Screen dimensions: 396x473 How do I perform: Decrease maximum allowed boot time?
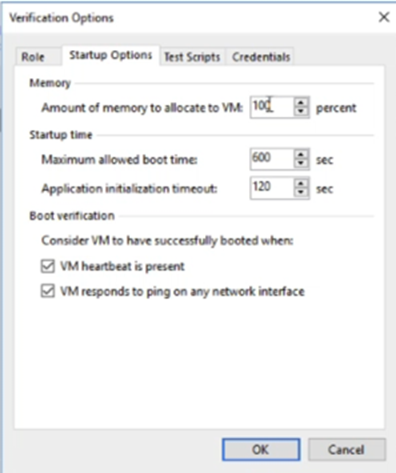tap(301, 164)
